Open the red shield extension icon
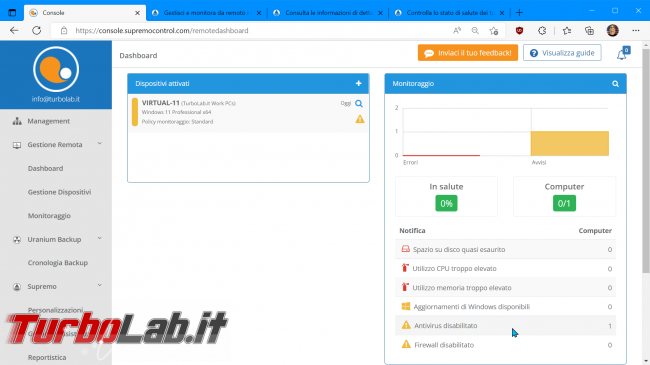 519,30
